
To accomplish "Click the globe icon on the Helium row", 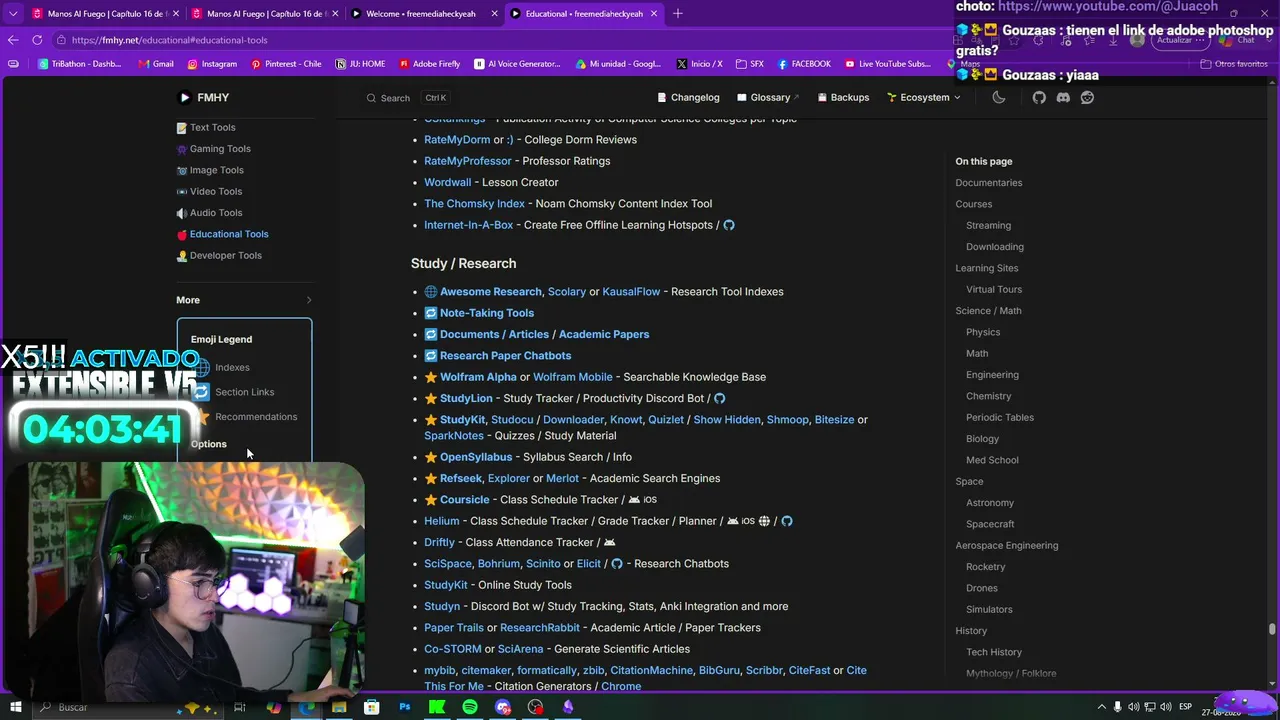I will [x=764, y=521].
